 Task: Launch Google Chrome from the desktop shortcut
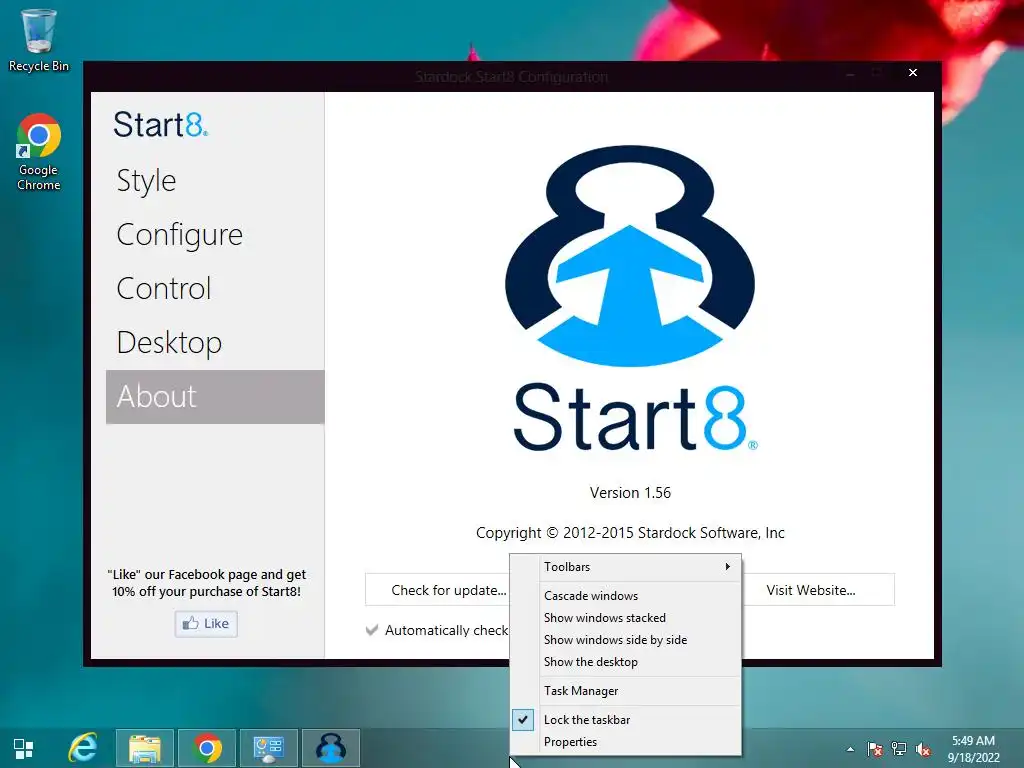[38, 152]
